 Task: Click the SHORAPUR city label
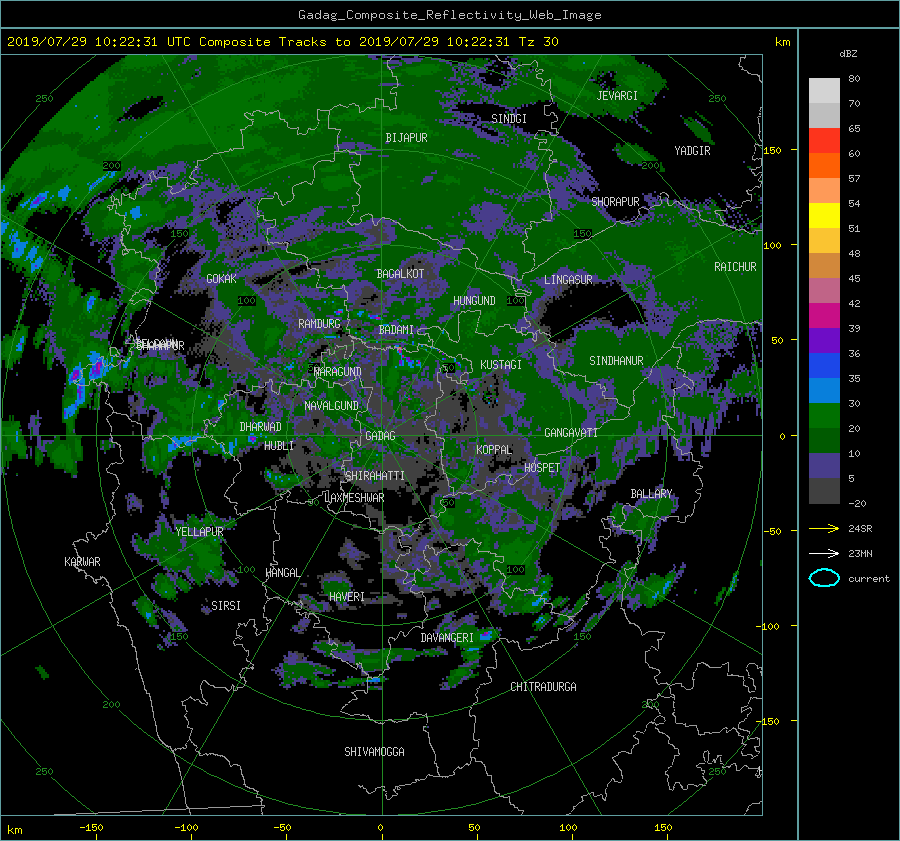tap(615, 202)
